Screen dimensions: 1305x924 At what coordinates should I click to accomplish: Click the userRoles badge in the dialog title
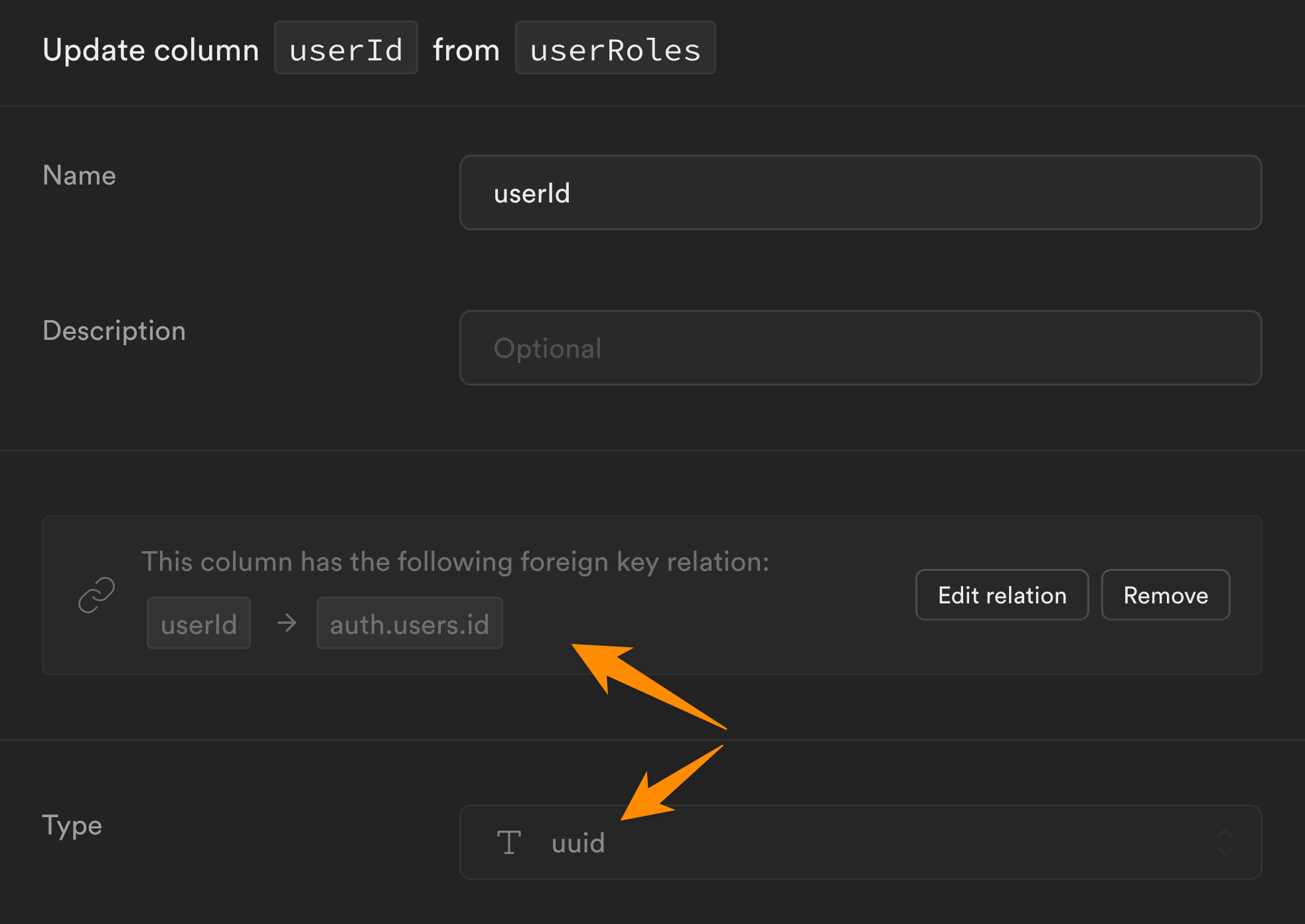click(615, 48)
